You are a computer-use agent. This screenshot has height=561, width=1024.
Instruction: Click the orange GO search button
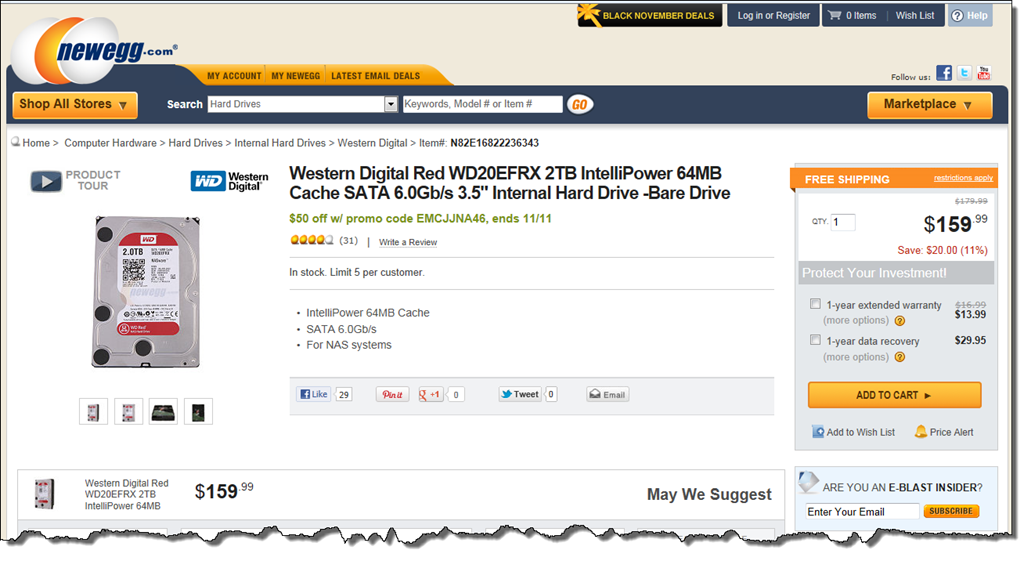coord(579,104)
